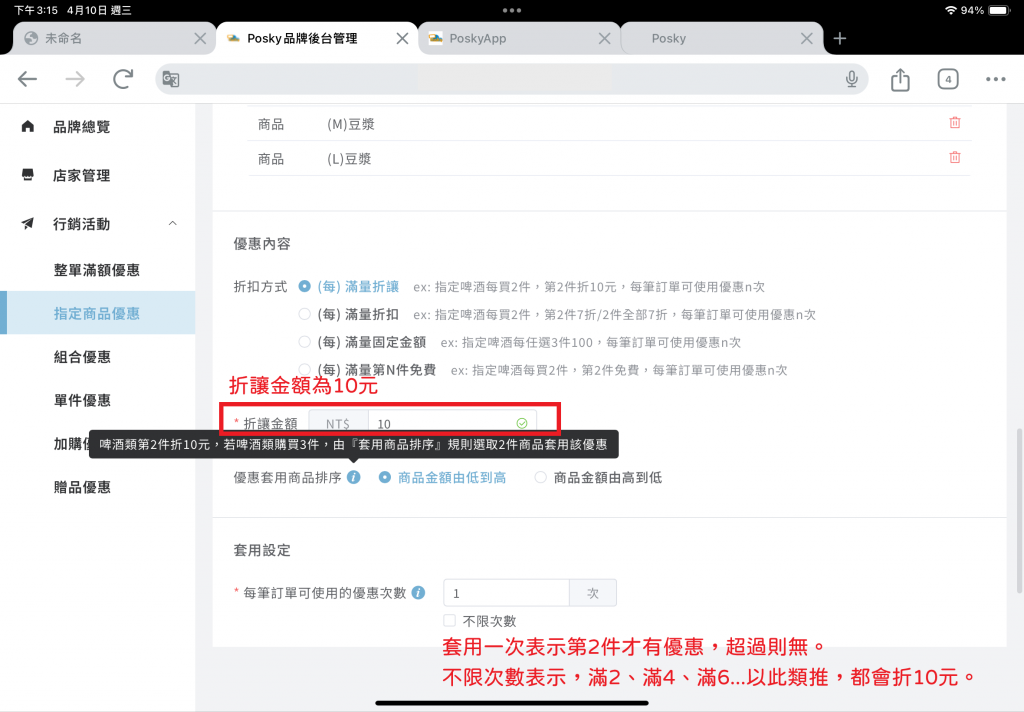Tap the multitasking three dots at top
Screen dimensions: 1024x712
point(512,10)
